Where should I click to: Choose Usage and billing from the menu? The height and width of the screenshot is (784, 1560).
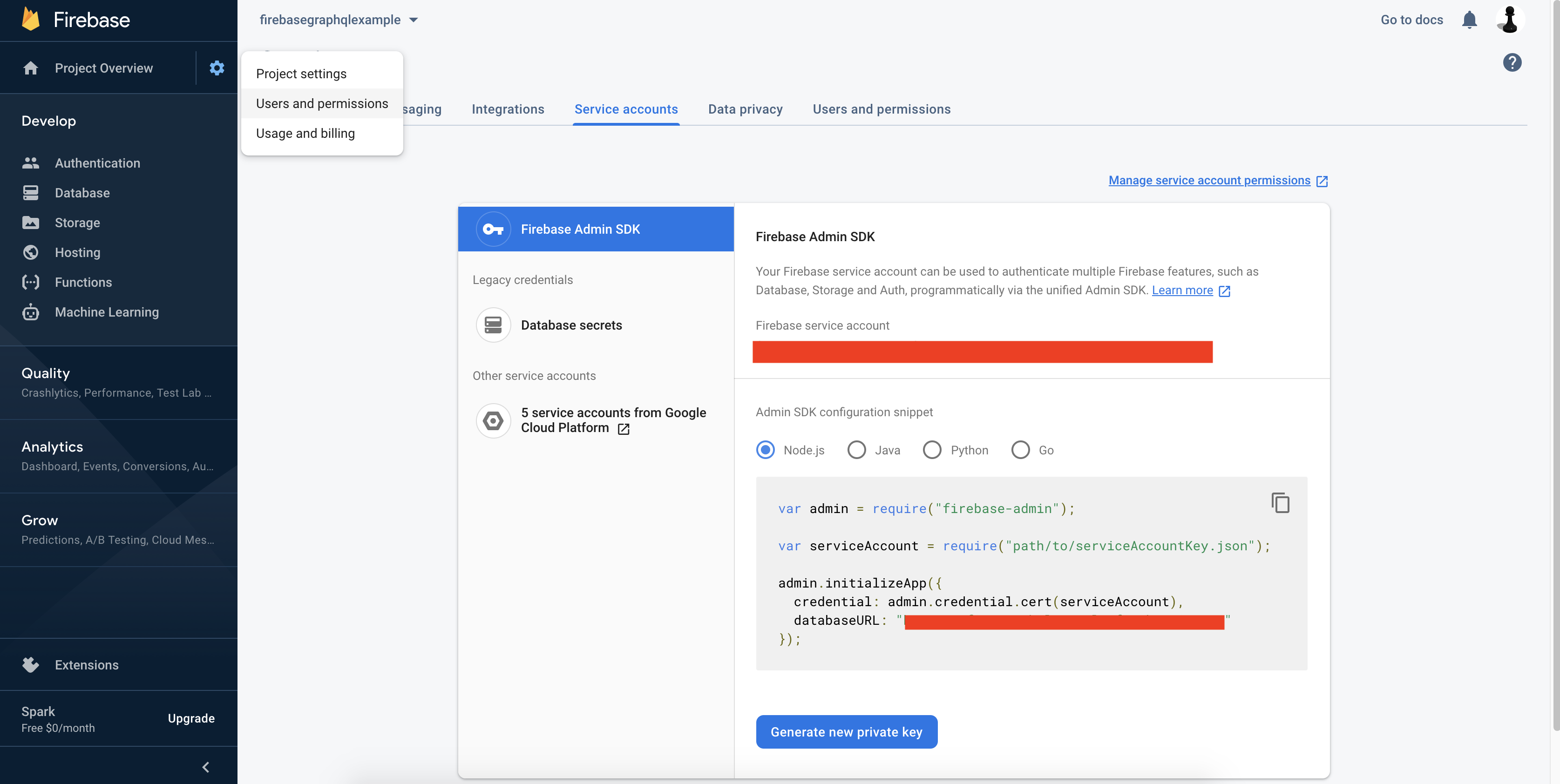[322, 133]
